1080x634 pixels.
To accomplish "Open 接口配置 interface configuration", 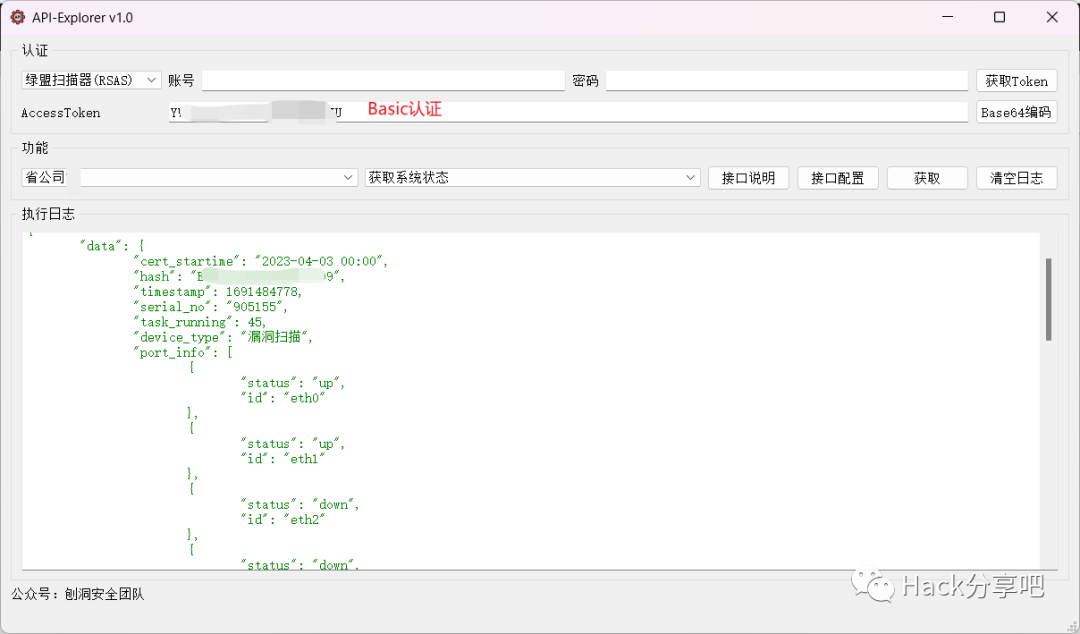I will (838, 178).
